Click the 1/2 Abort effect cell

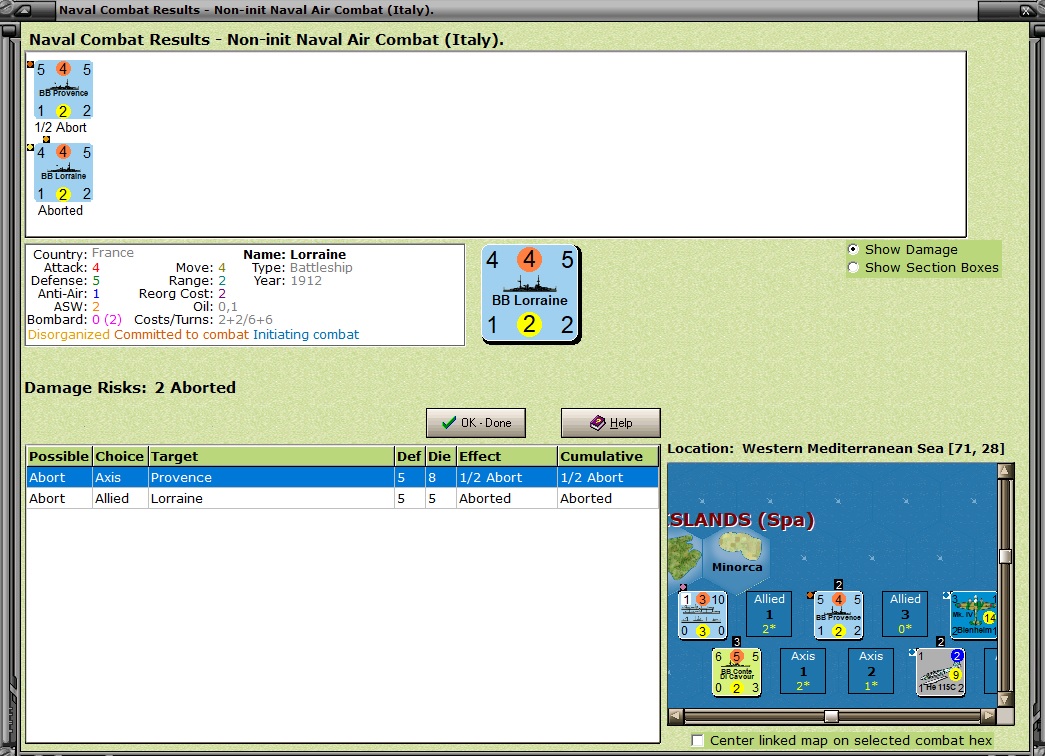507,477
